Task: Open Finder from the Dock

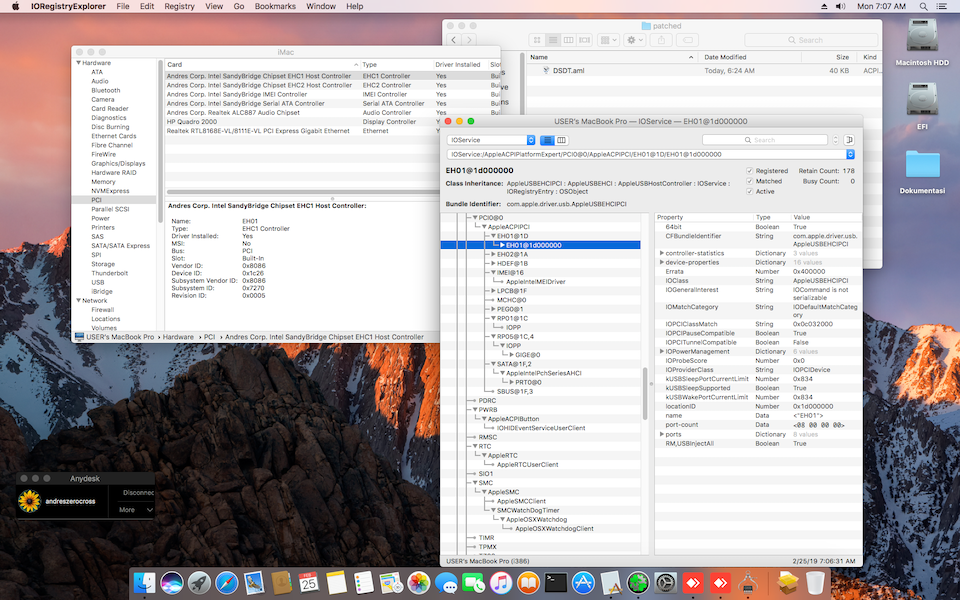Action: pyautogui.click(x=144, y=583)
